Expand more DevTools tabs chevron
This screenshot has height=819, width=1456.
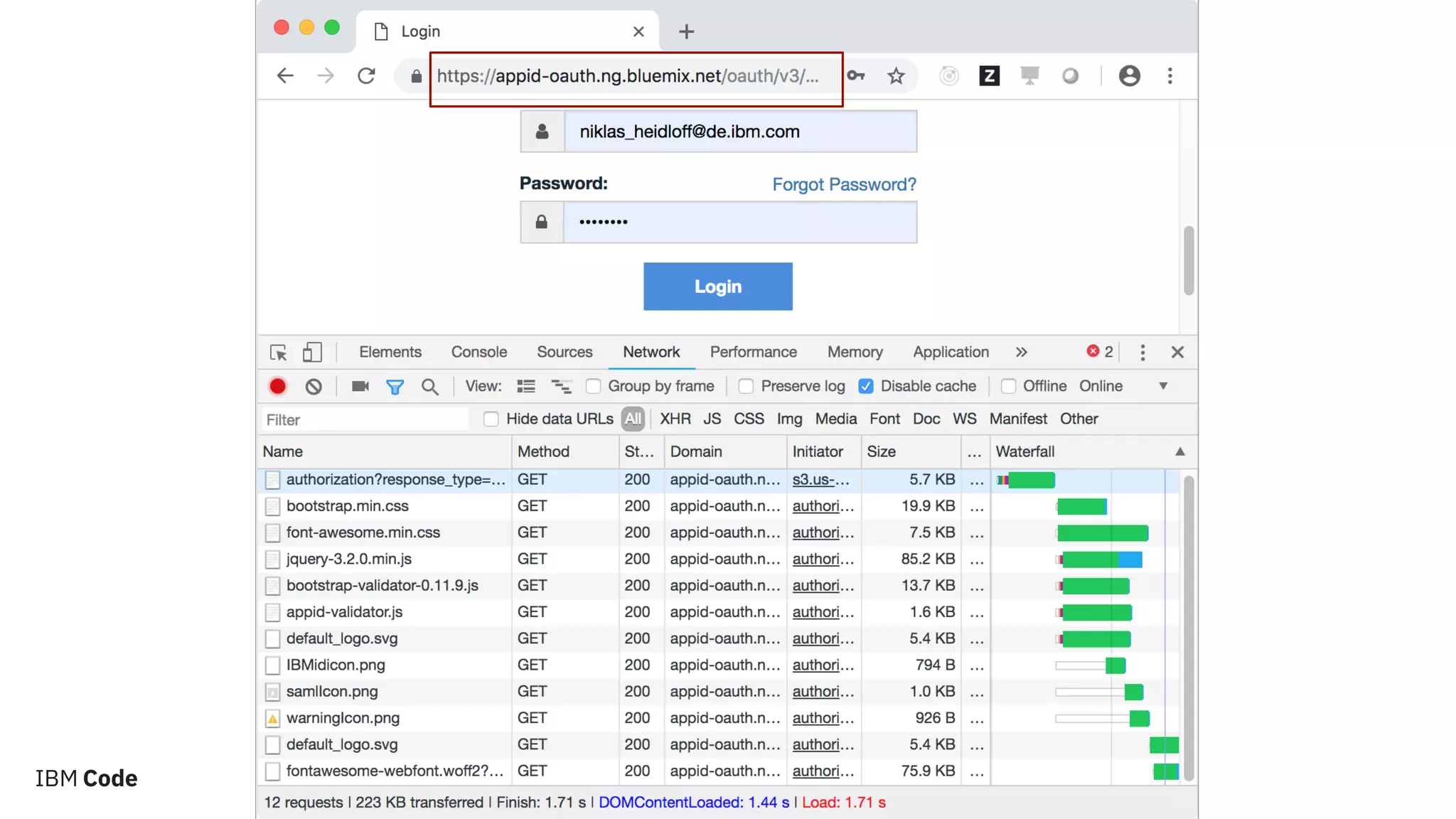click(1021, 353)
